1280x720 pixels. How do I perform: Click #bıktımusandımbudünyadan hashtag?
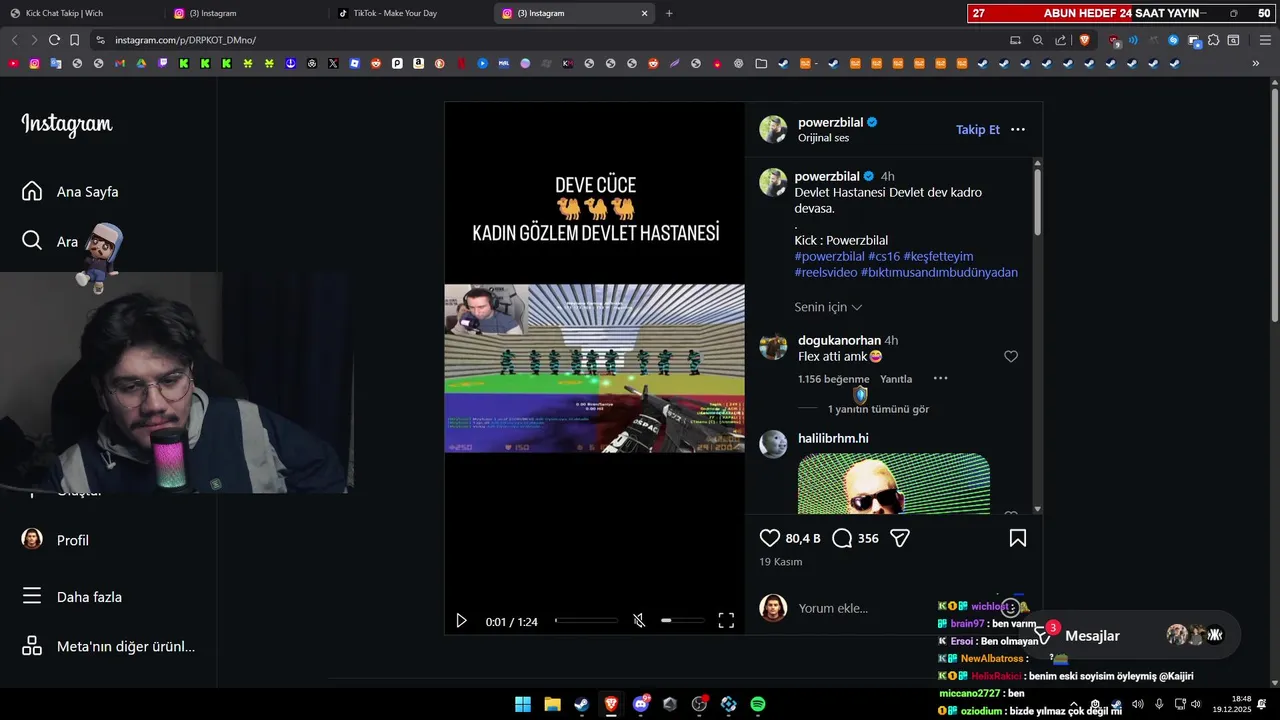click(939, 272)
